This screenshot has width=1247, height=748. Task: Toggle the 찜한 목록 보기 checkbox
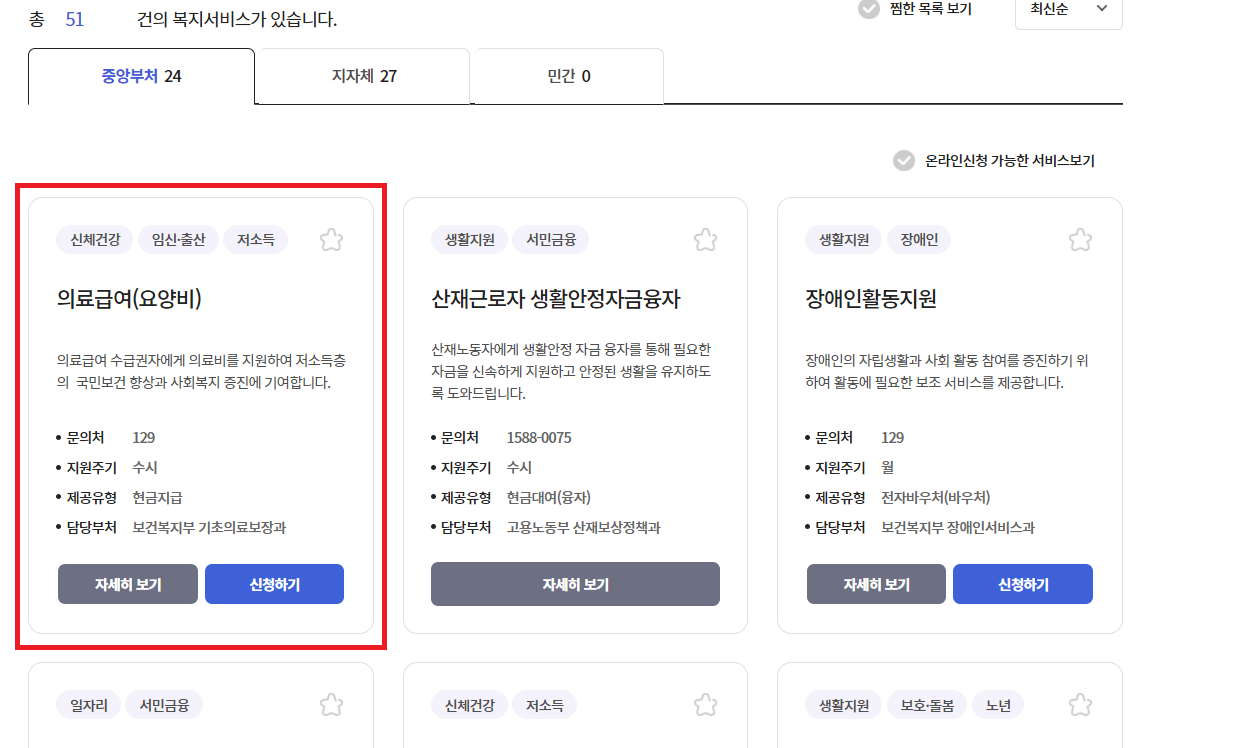[x=870, y=9]
